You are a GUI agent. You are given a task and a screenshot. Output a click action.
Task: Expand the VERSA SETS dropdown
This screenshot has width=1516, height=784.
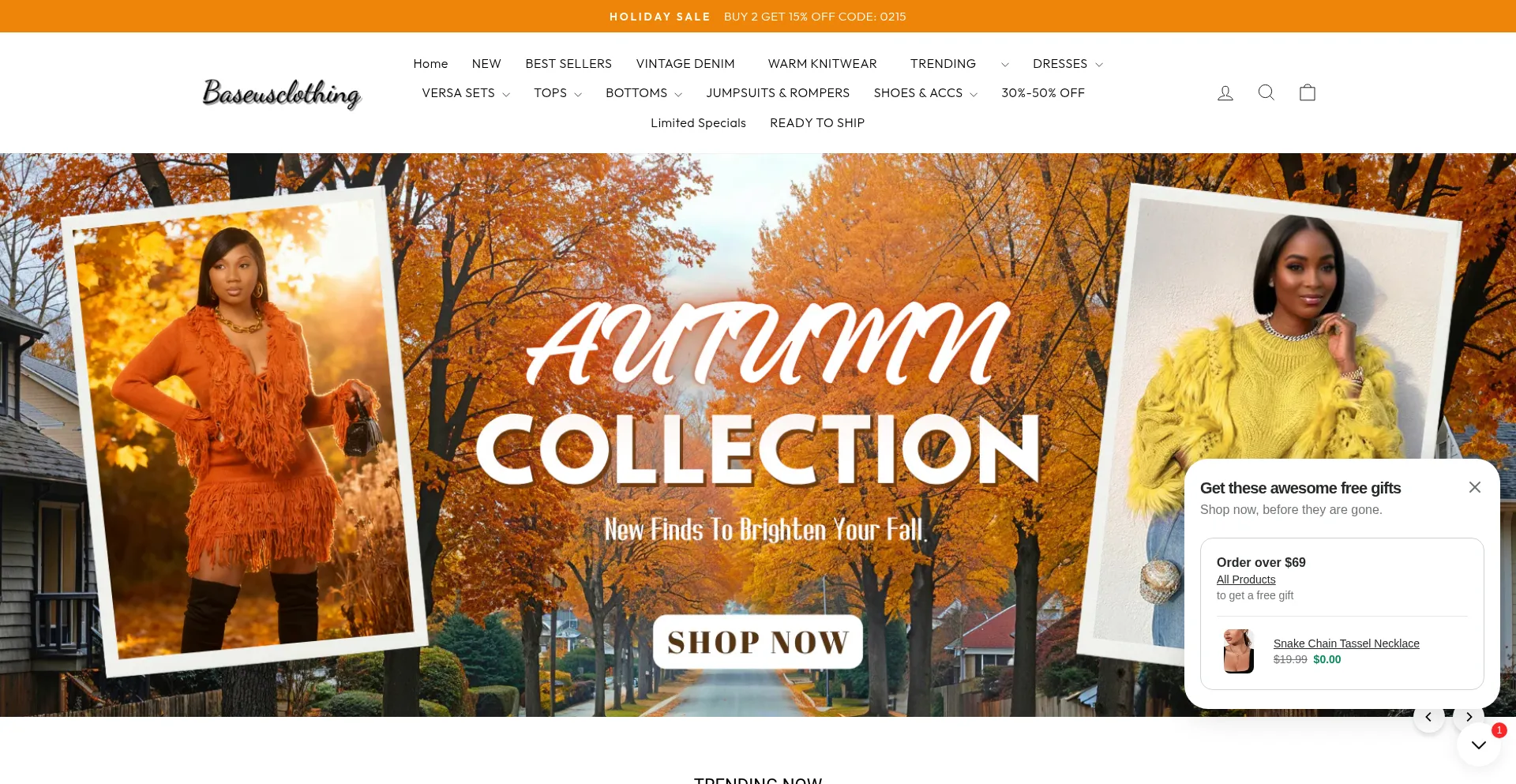(466, 93)
